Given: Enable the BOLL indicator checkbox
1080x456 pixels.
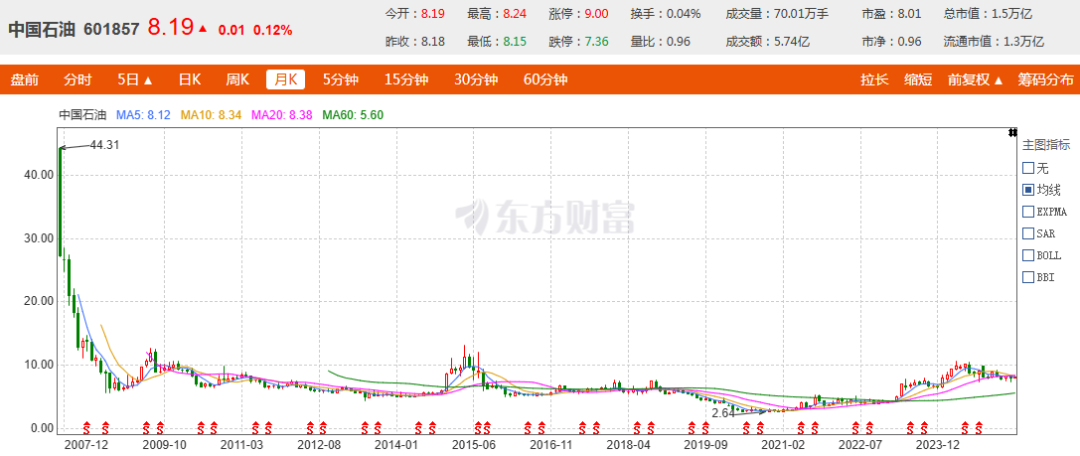Looking at the screenshot, I should [x=1028, y=255].
